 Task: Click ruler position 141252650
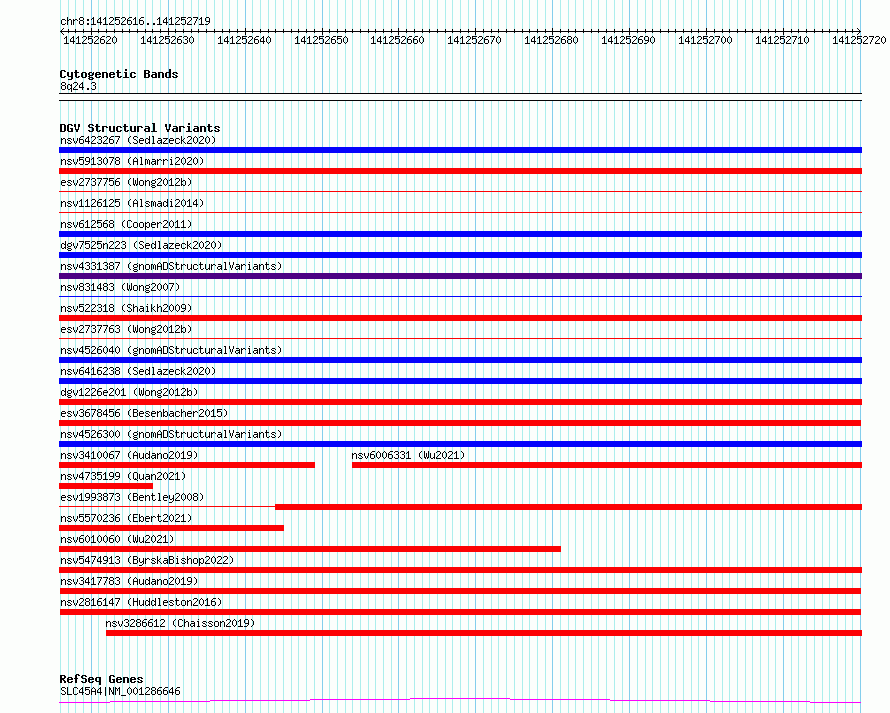click(x=321, y=40)
